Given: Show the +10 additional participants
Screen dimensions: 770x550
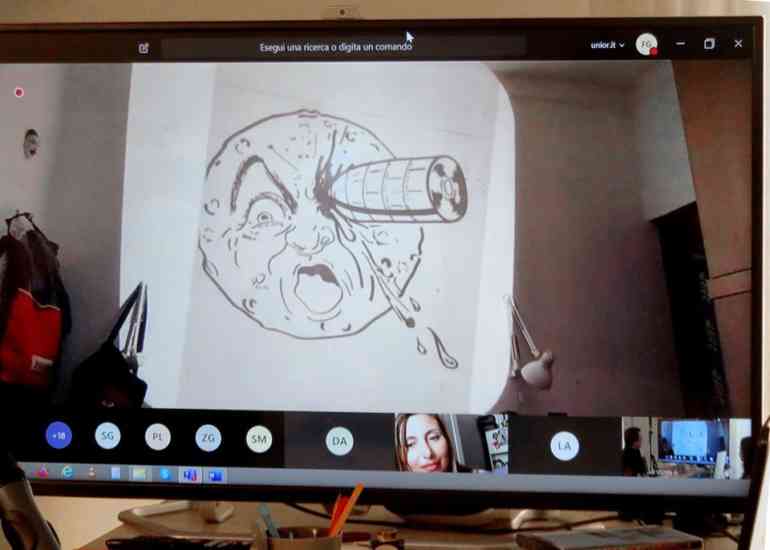Looking at the screenshot, I should pyautogui.click(x=58, y=435).
